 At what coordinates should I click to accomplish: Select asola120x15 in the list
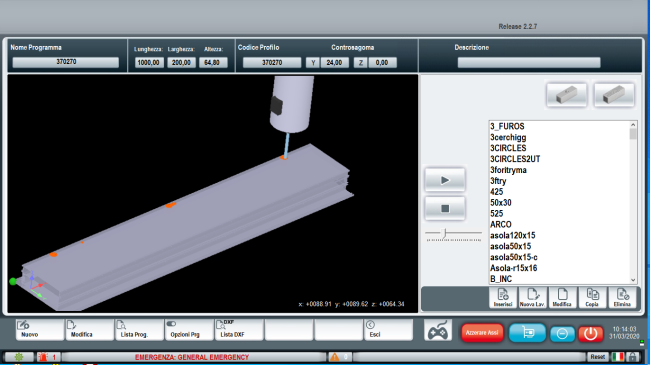click(x=513, y=235)
